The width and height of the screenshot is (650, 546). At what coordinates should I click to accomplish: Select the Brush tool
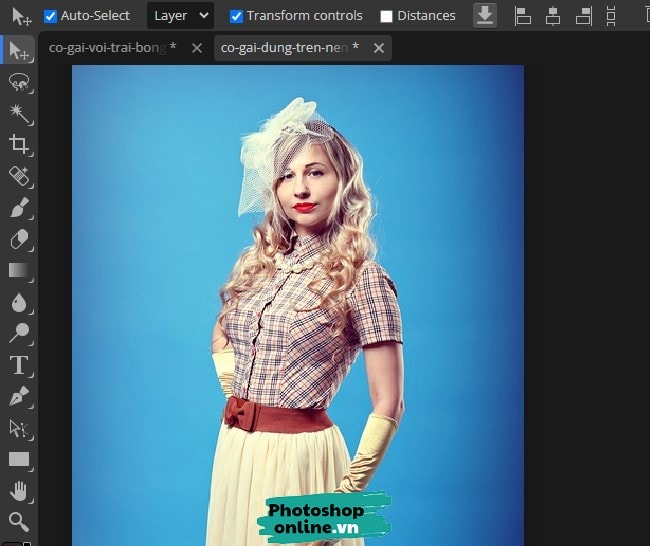[19, 208]
